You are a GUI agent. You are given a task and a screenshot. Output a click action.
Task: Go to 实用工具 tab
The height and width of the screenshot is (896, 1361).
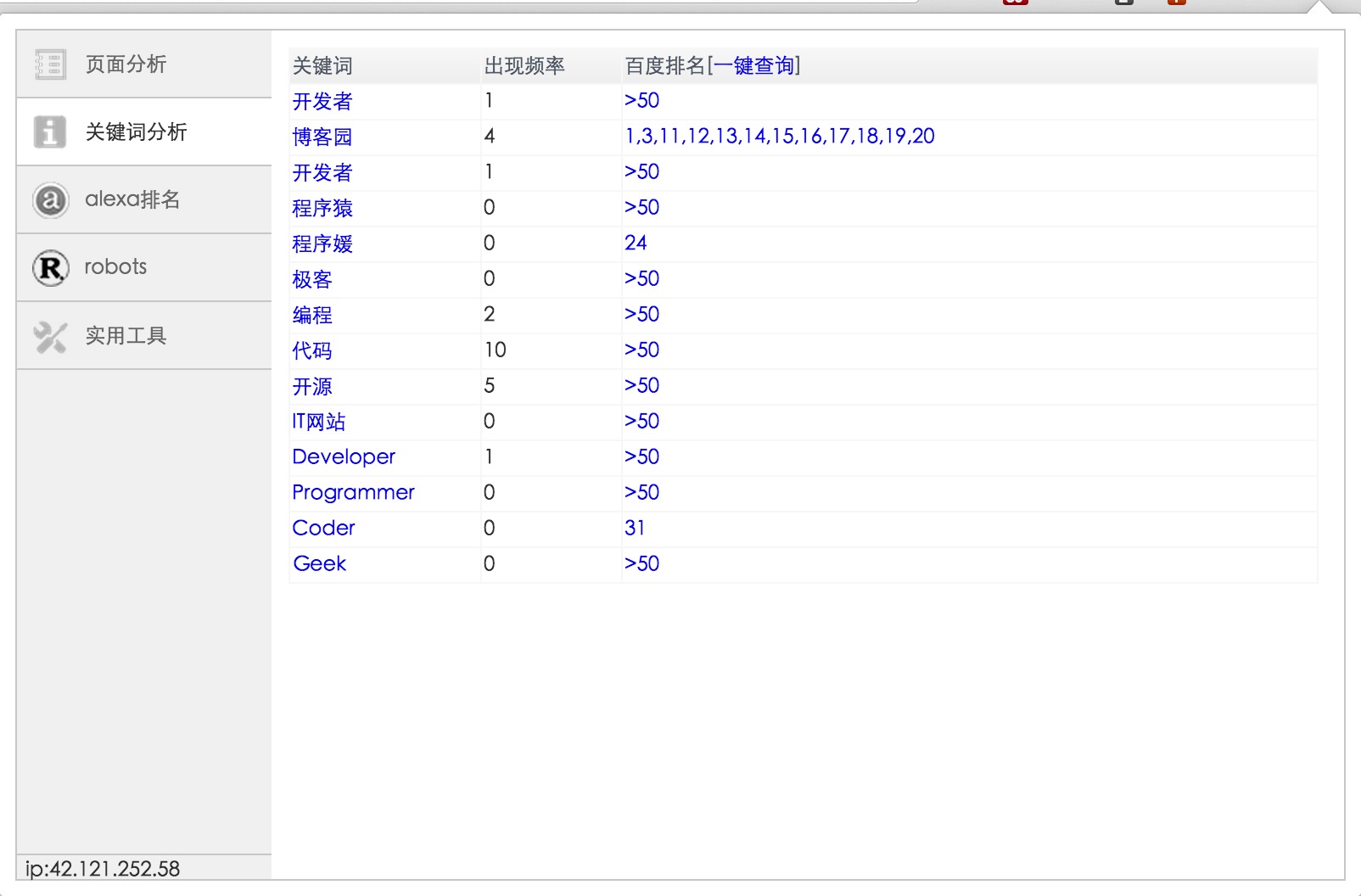tap(144, 335)
